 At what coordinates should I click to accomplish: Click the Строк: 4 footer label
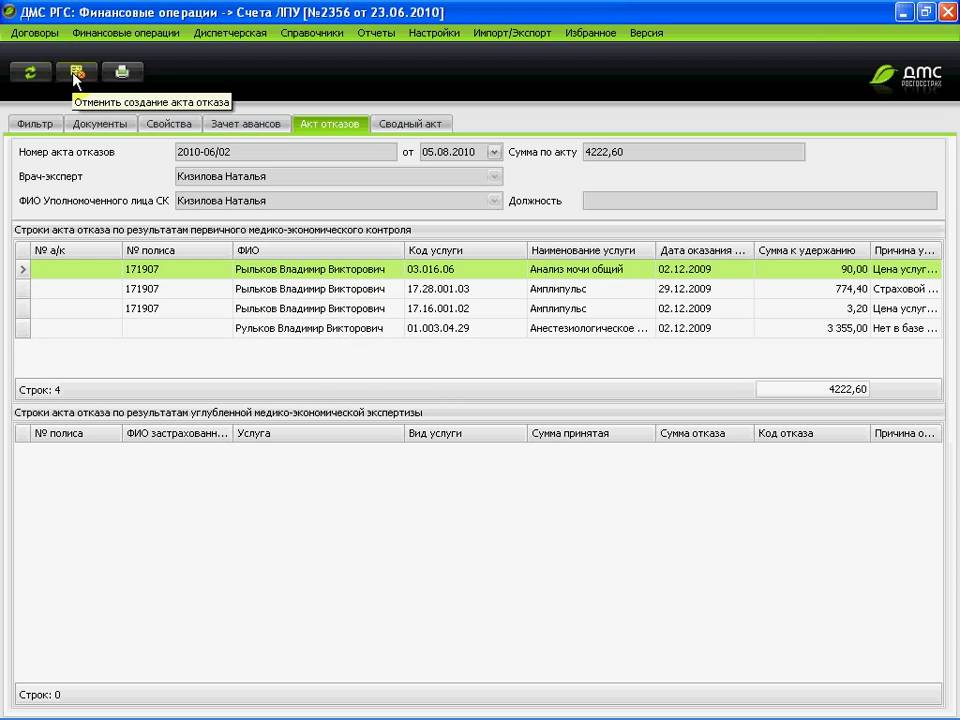40,390
